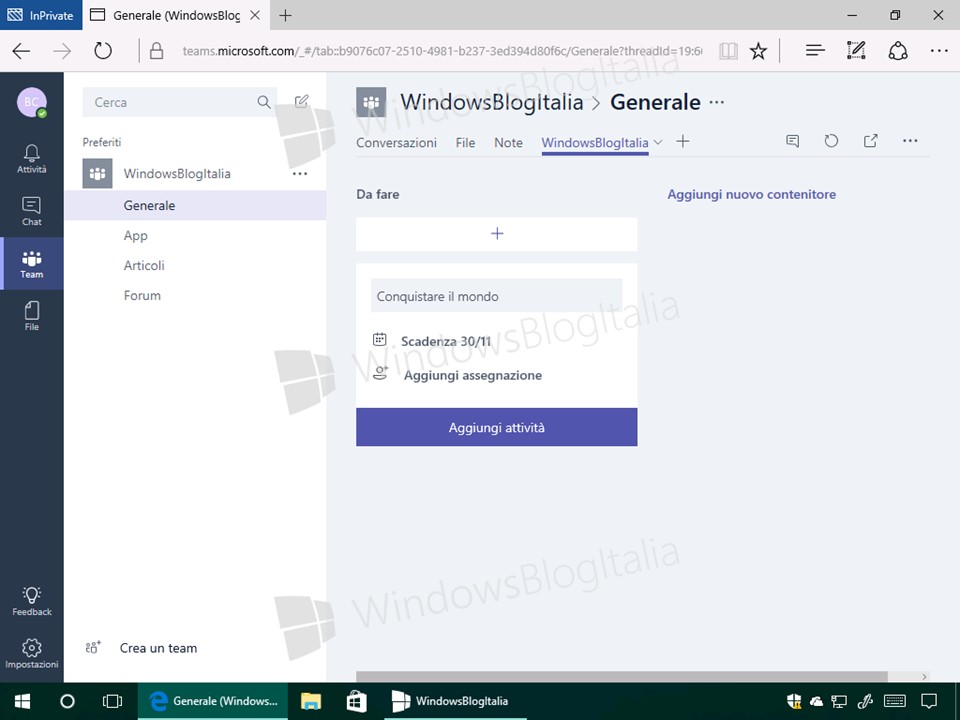Click the Edge share icon
960x720 pixels.
click(x=898, y=51)
